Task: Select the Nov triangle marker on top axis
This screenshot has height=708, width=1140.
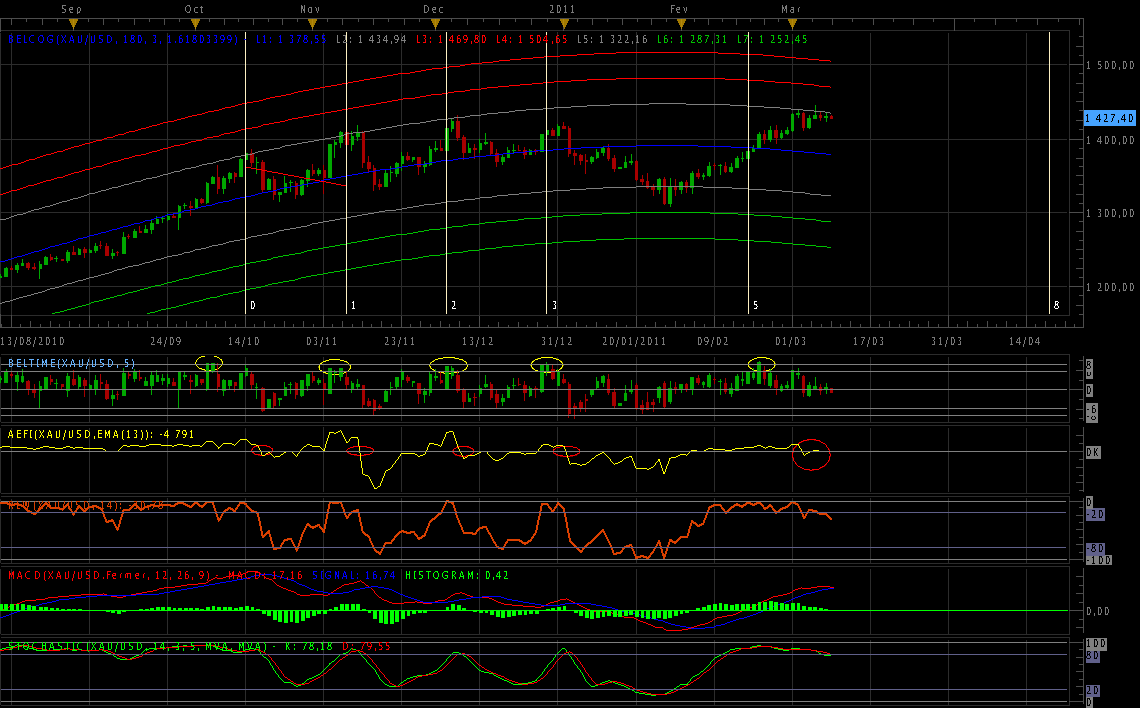Action: click(312, 23)
